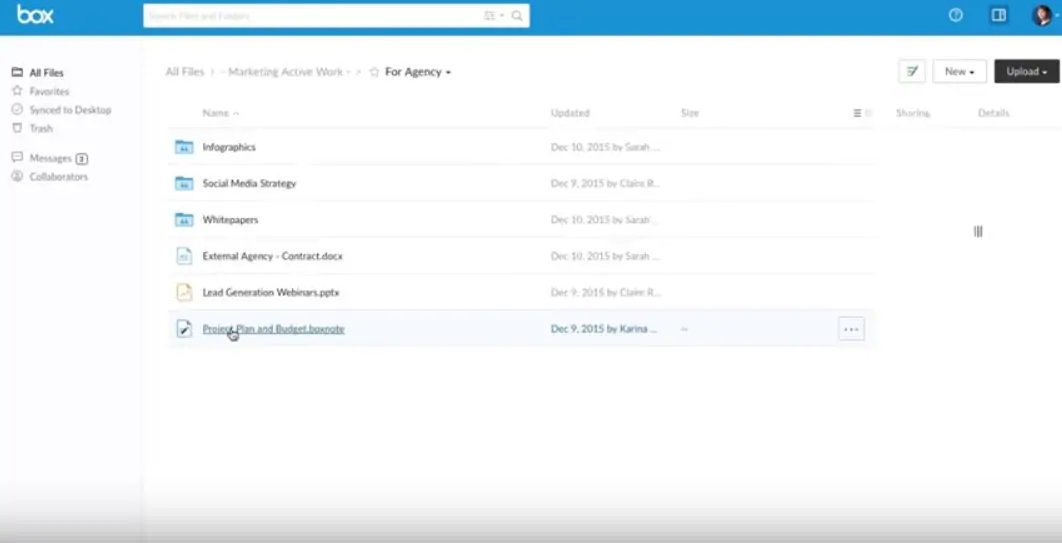
Task: Click the magnifier search icon
Action: point(517,16)
